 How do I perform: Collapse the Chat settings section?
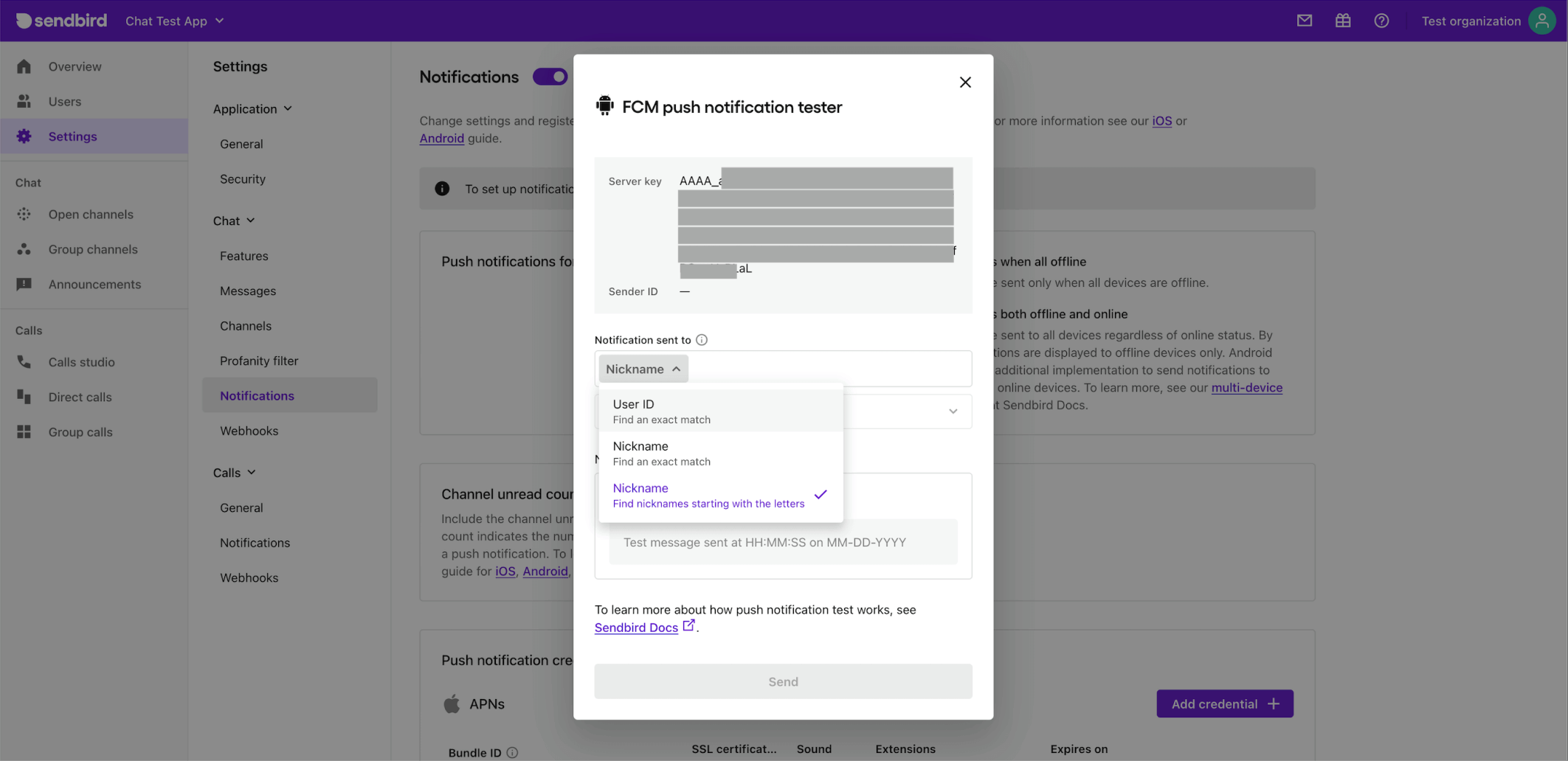pos(235,220)
